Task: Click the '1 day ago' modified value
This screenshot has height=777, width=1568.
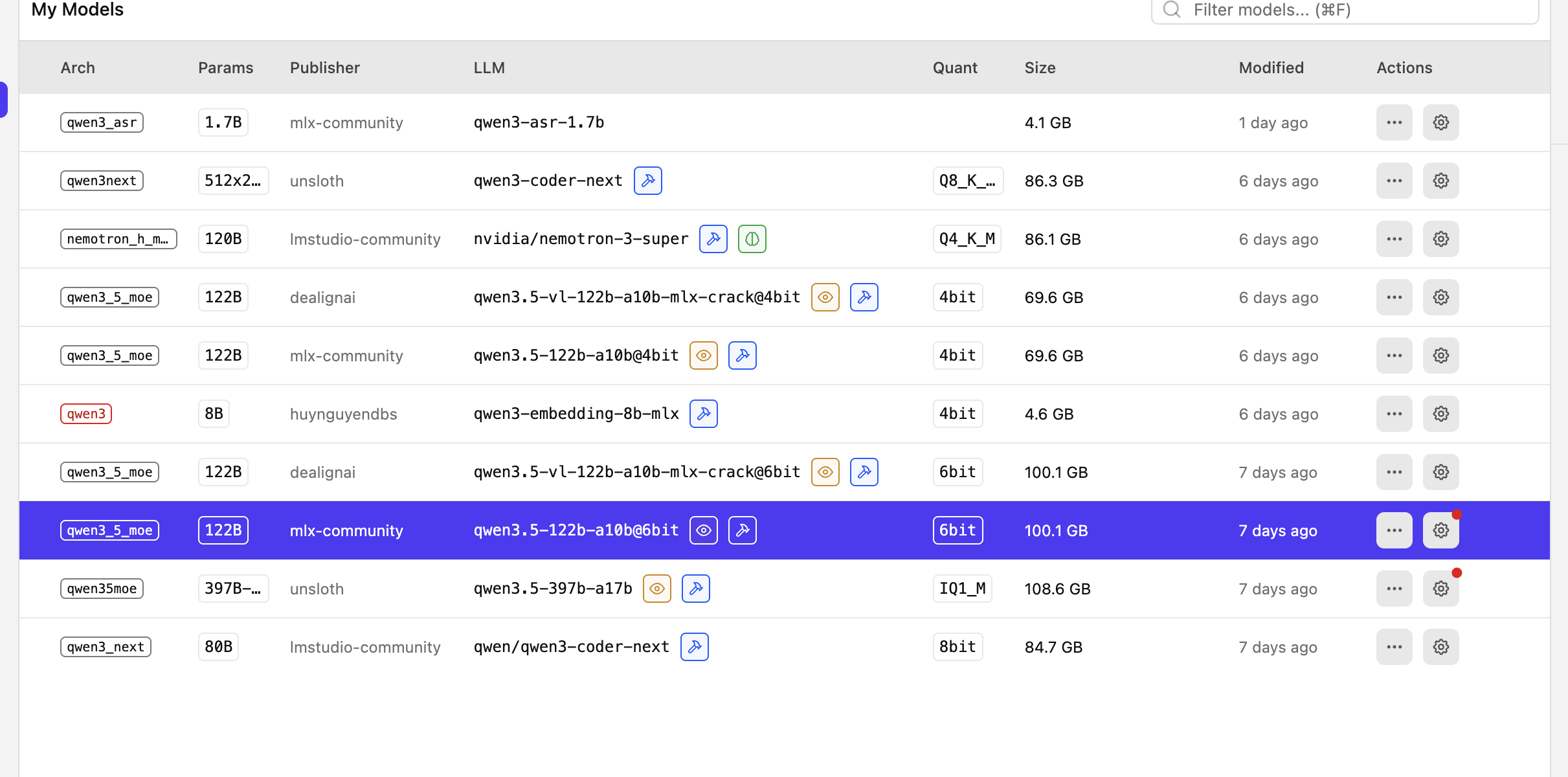Action: coord(1273,123)
